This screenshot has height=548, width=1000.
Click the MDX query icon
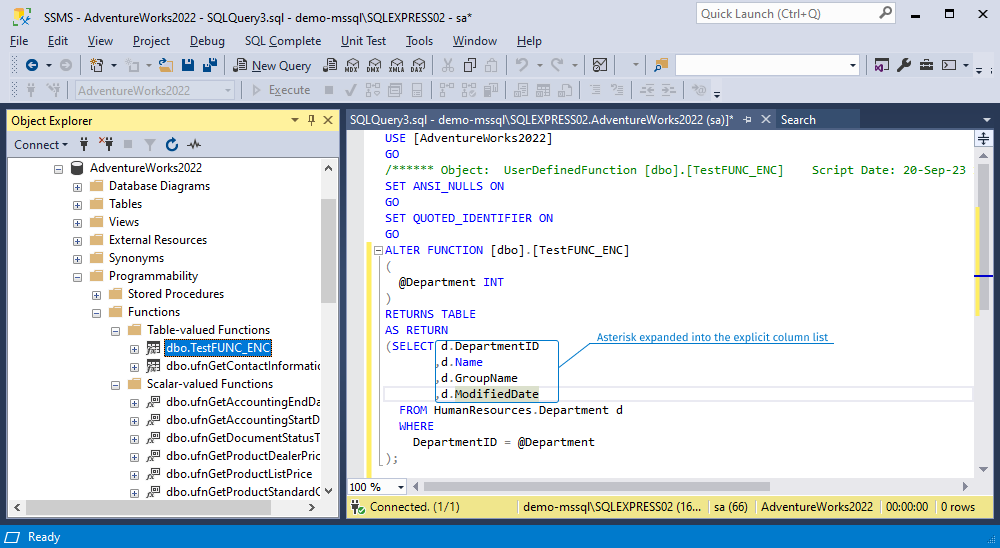click(x=352, y=65)
